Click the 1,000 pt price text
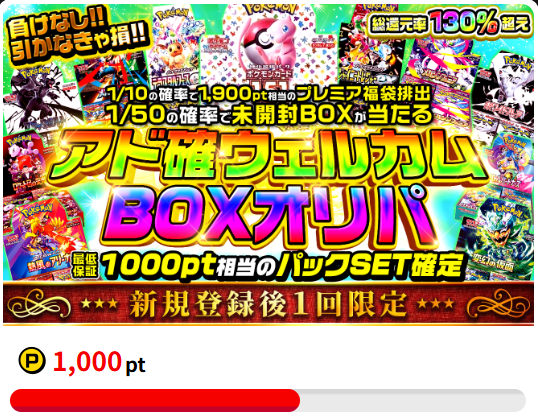The width and height of the screenshot is (538, 418). pos(99,362)
